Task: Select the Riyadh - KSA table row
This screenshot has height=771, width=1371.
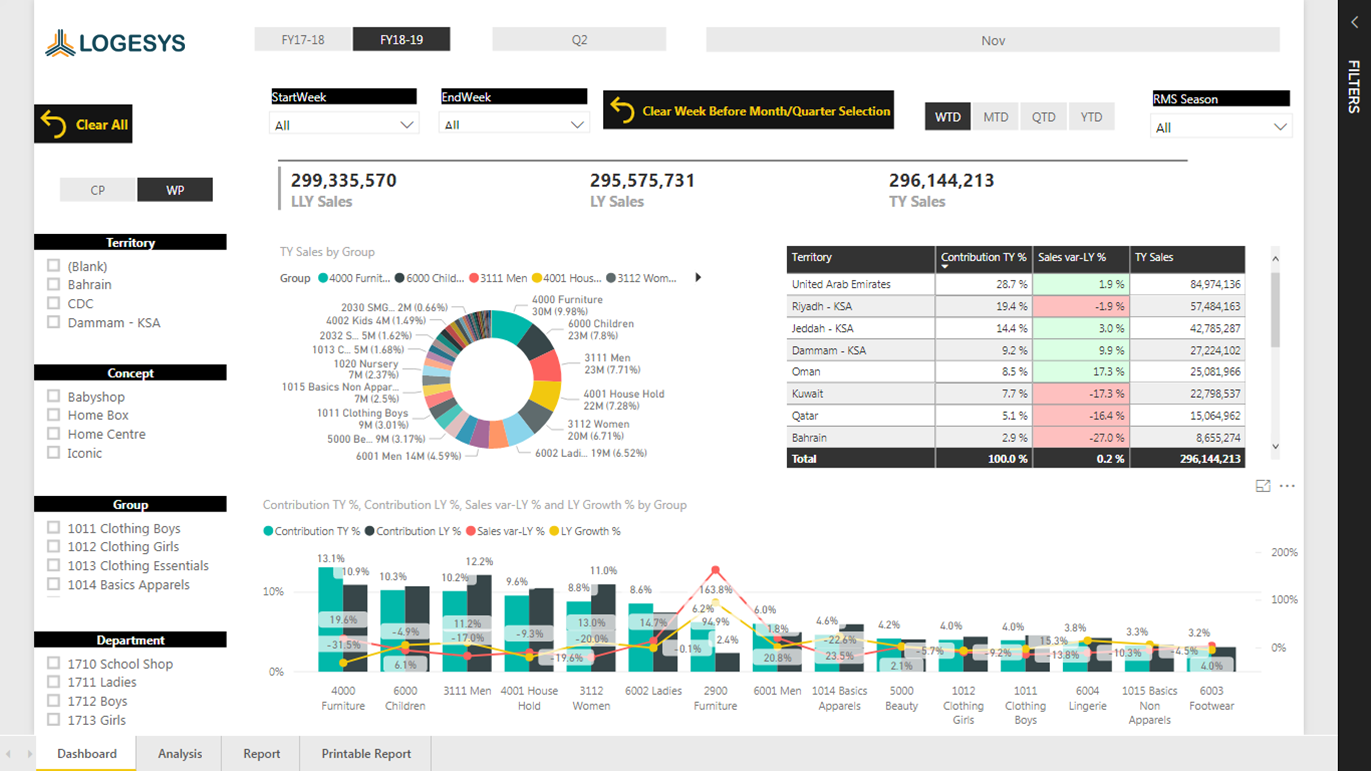Action: click(1016, 306)
